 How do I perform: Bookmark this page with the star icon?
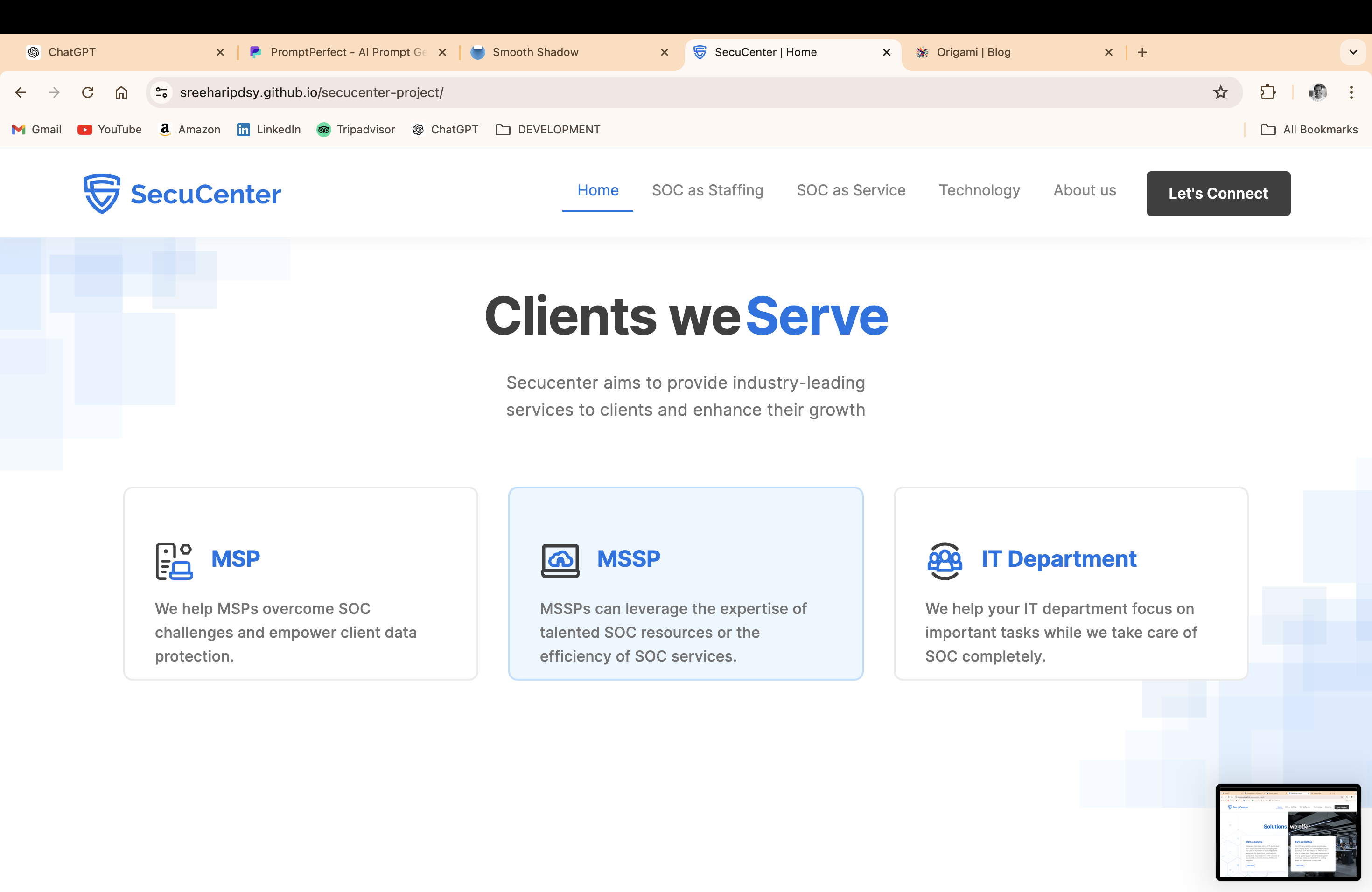coord(1220,92)
